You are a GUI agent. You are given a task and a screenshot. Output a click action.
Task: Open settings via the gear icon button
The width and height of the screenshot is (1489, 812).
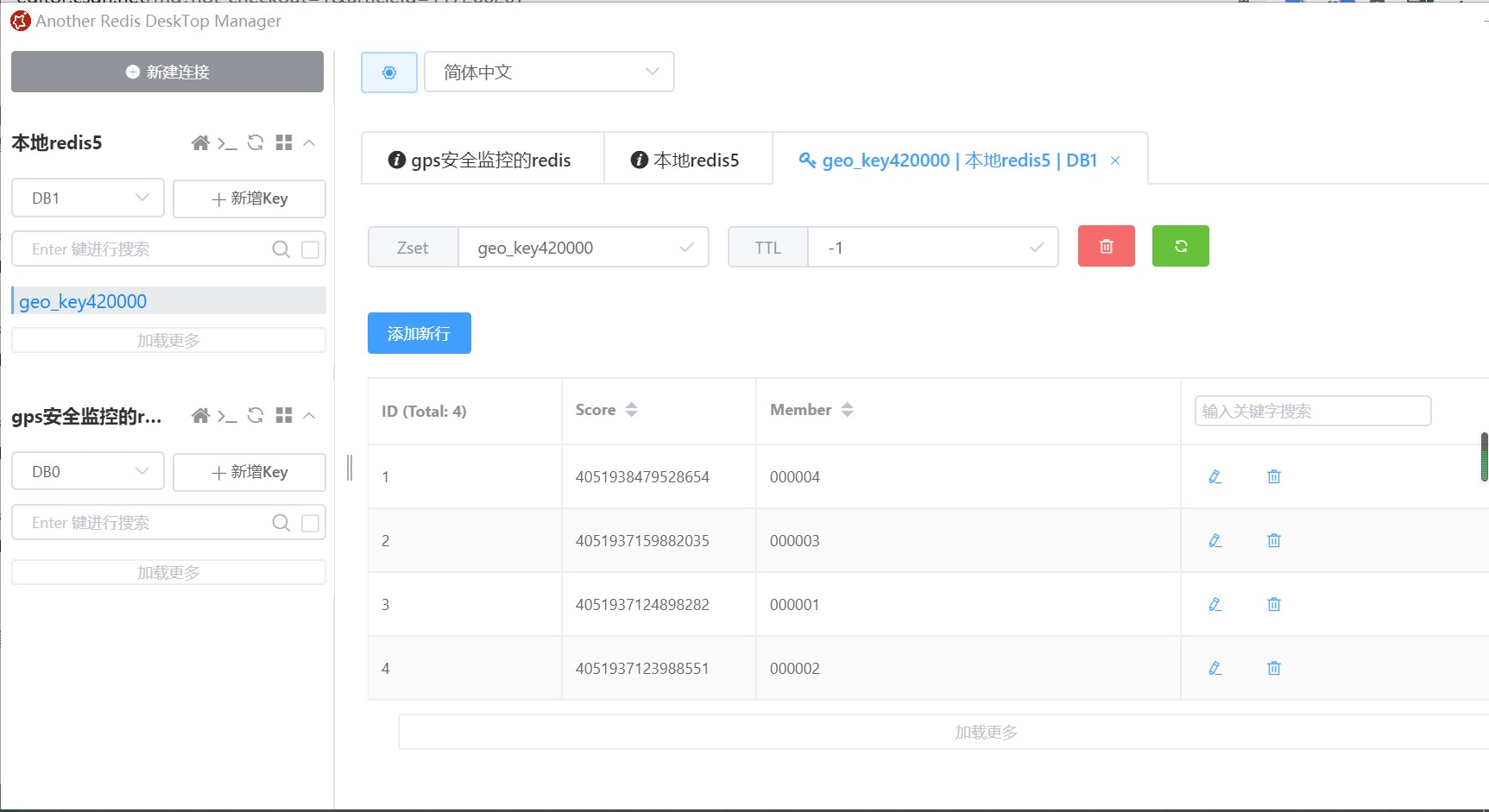(x=389, y=72)
